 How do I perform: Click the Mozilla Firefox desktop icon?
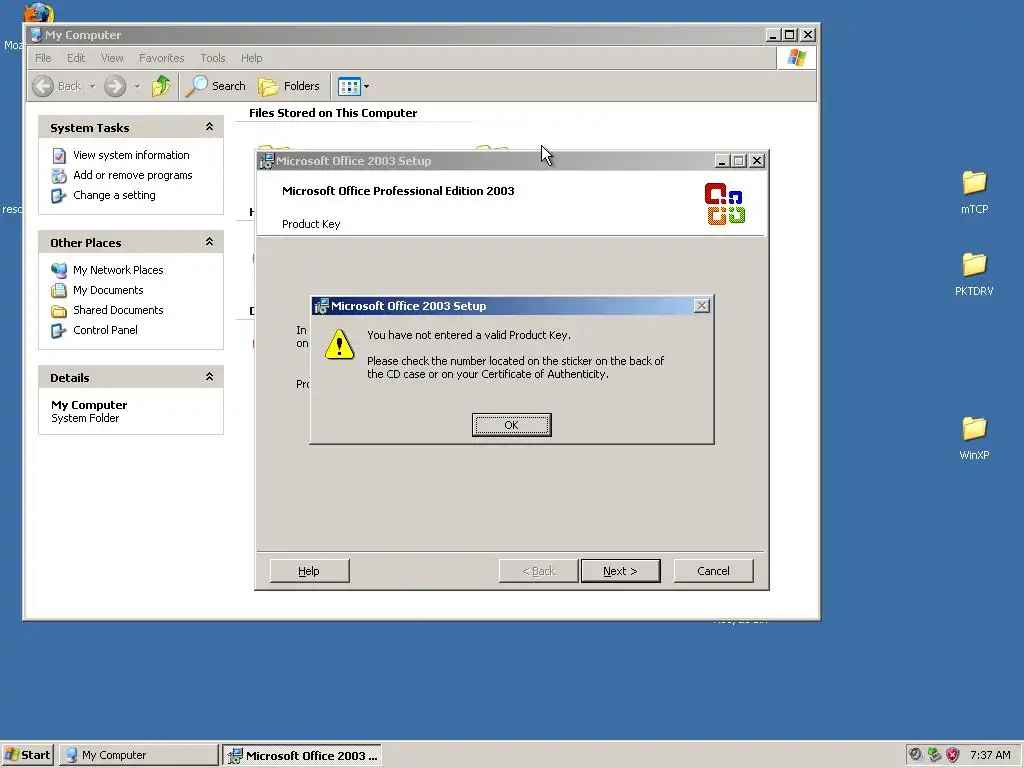click(37, 13)
